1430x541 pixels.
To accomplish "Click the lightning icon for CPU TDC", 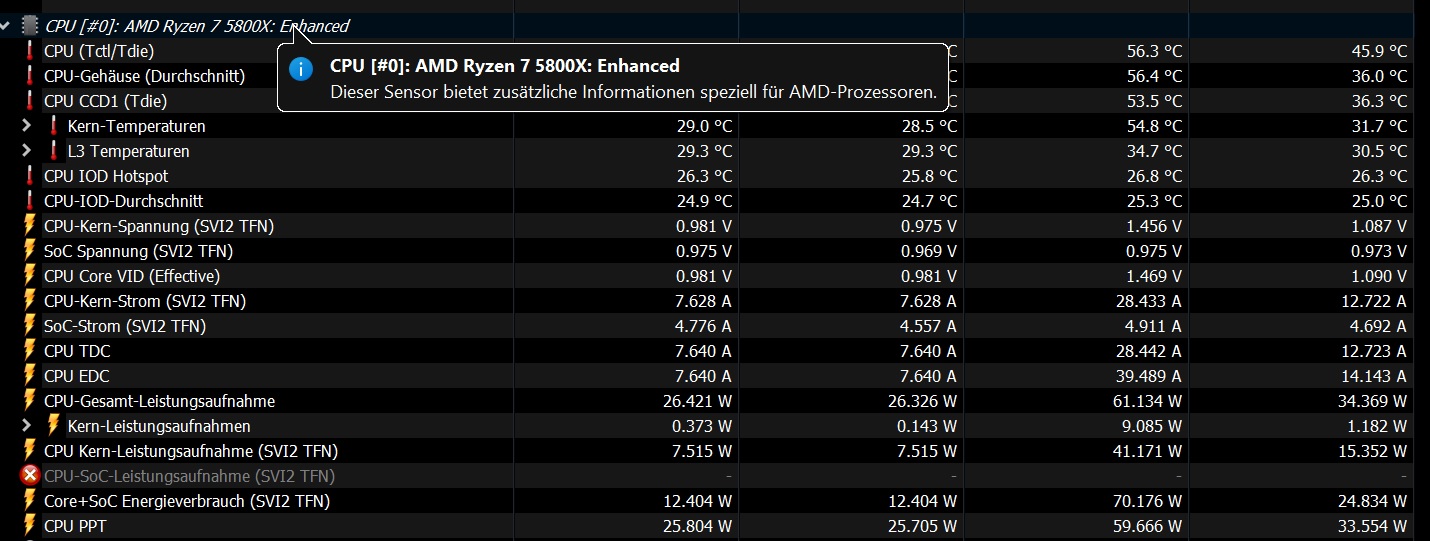I will pos(30,350).
